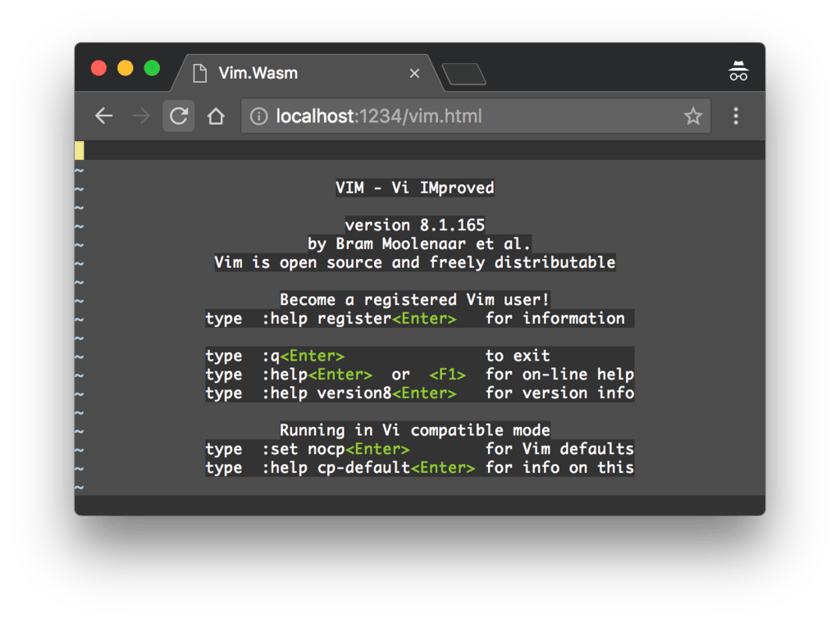Maximize the window with green button
840x622 pixels.
[152, 69]
